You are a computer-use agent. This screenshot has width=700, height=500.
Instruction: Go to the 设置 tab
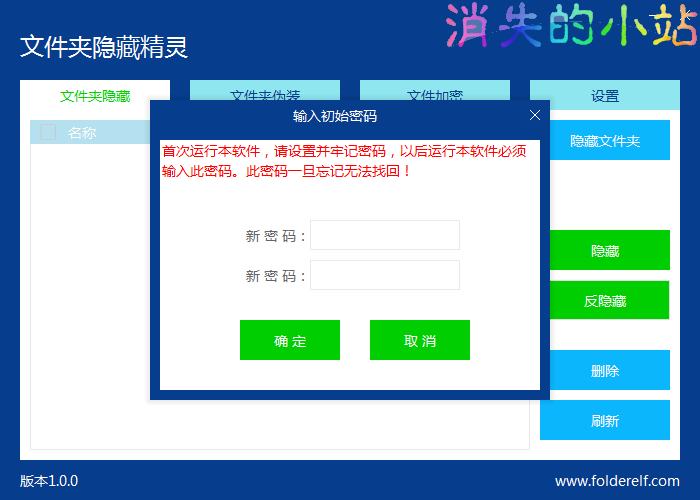[605, 95]
